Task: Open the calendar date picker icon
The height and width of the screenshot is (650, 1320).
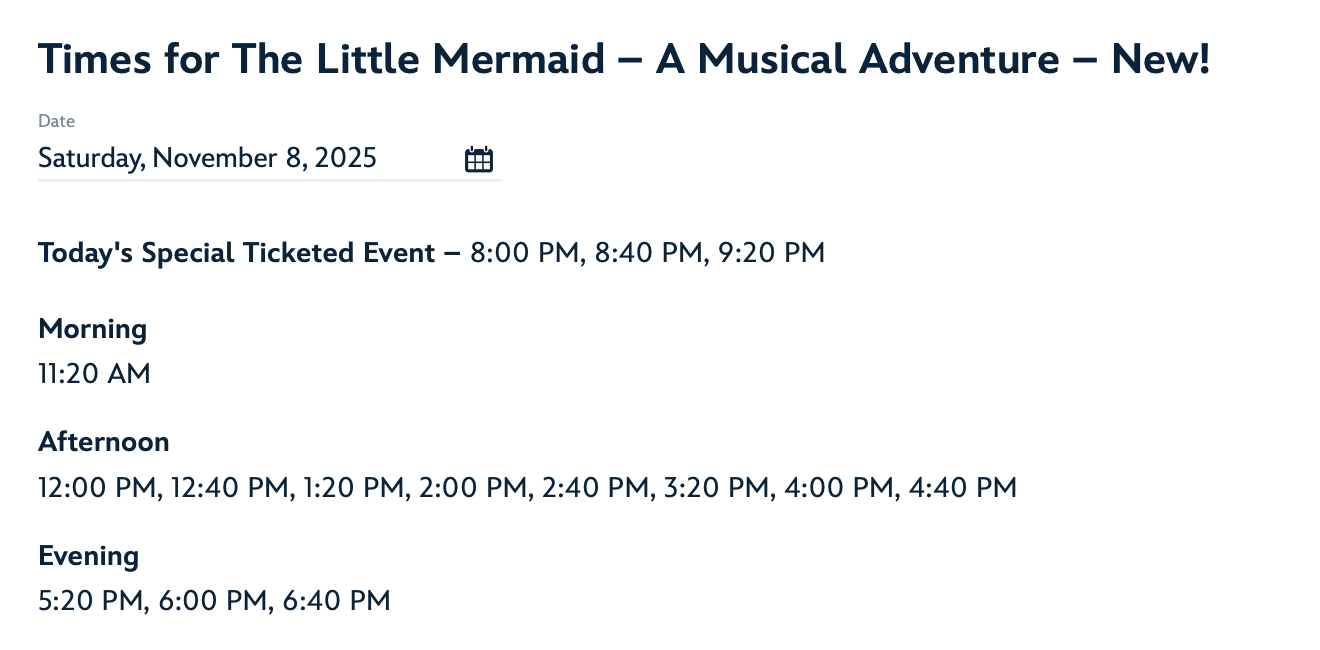Action: tap(479, 159)
